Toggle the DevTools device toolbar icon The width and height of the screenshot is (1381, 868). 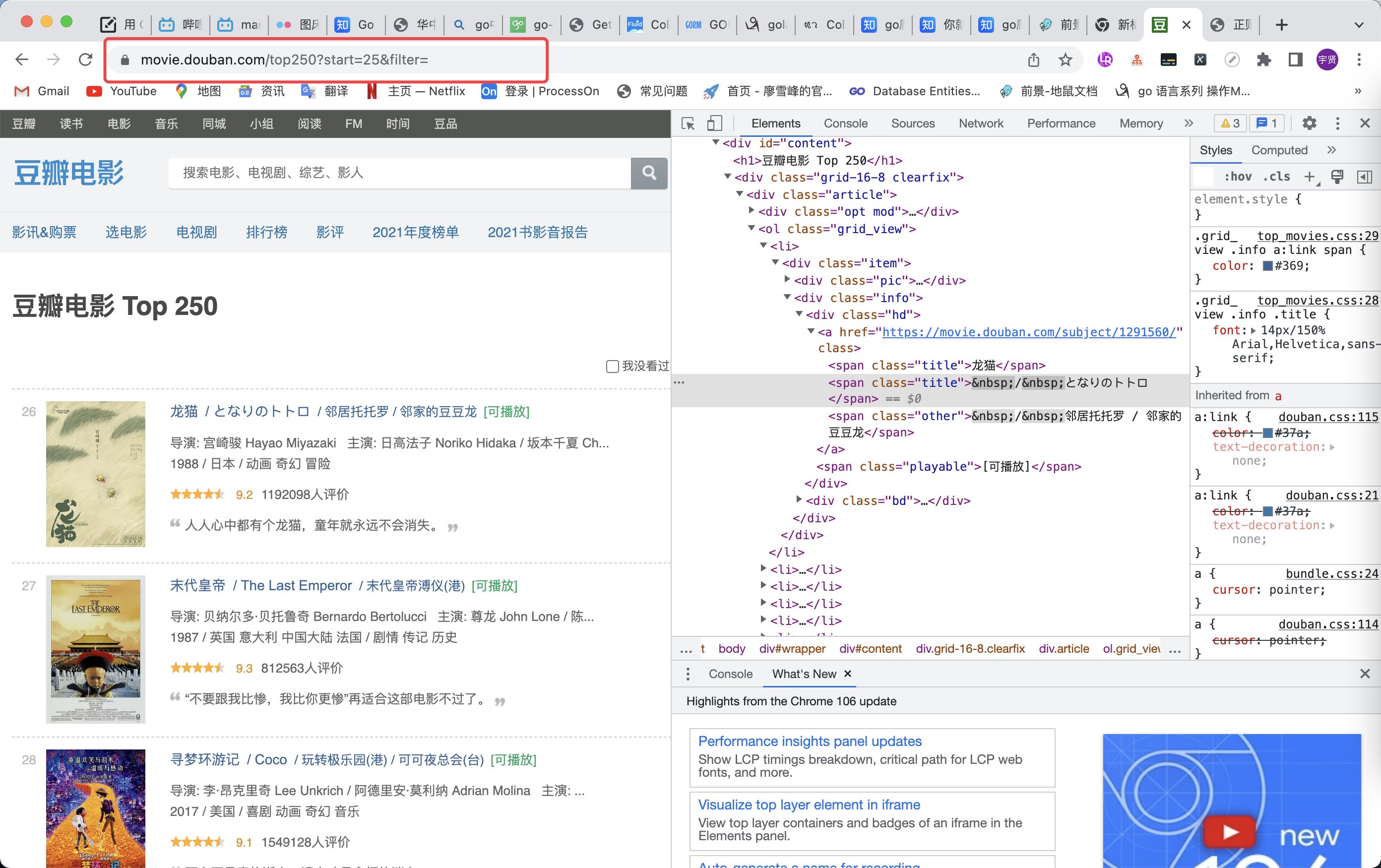714,124
